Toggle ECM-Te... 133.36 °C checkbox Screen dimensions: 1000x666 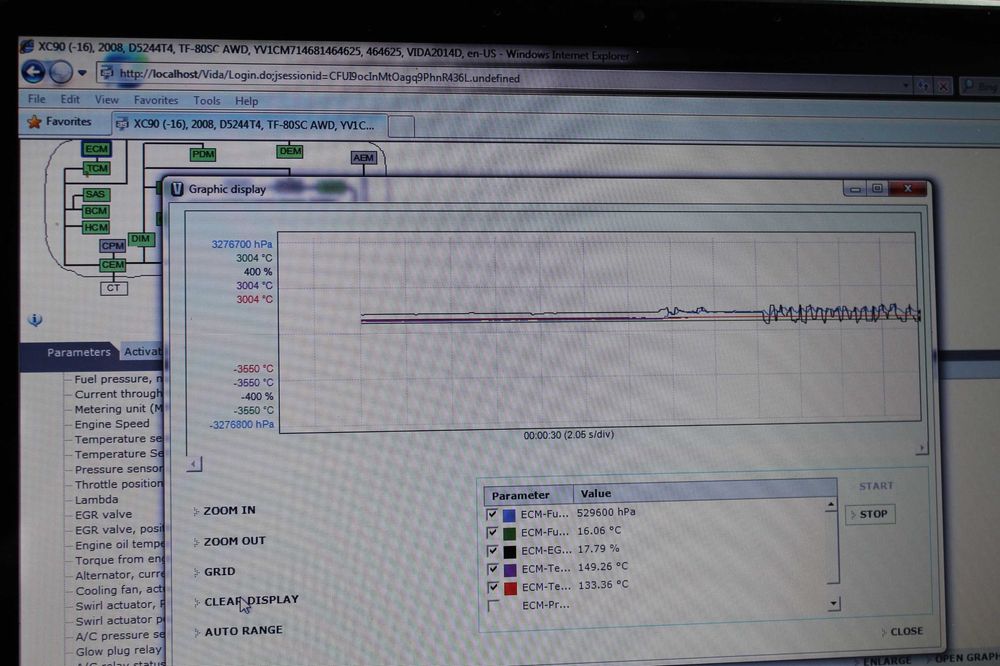[x=492, y=587]
